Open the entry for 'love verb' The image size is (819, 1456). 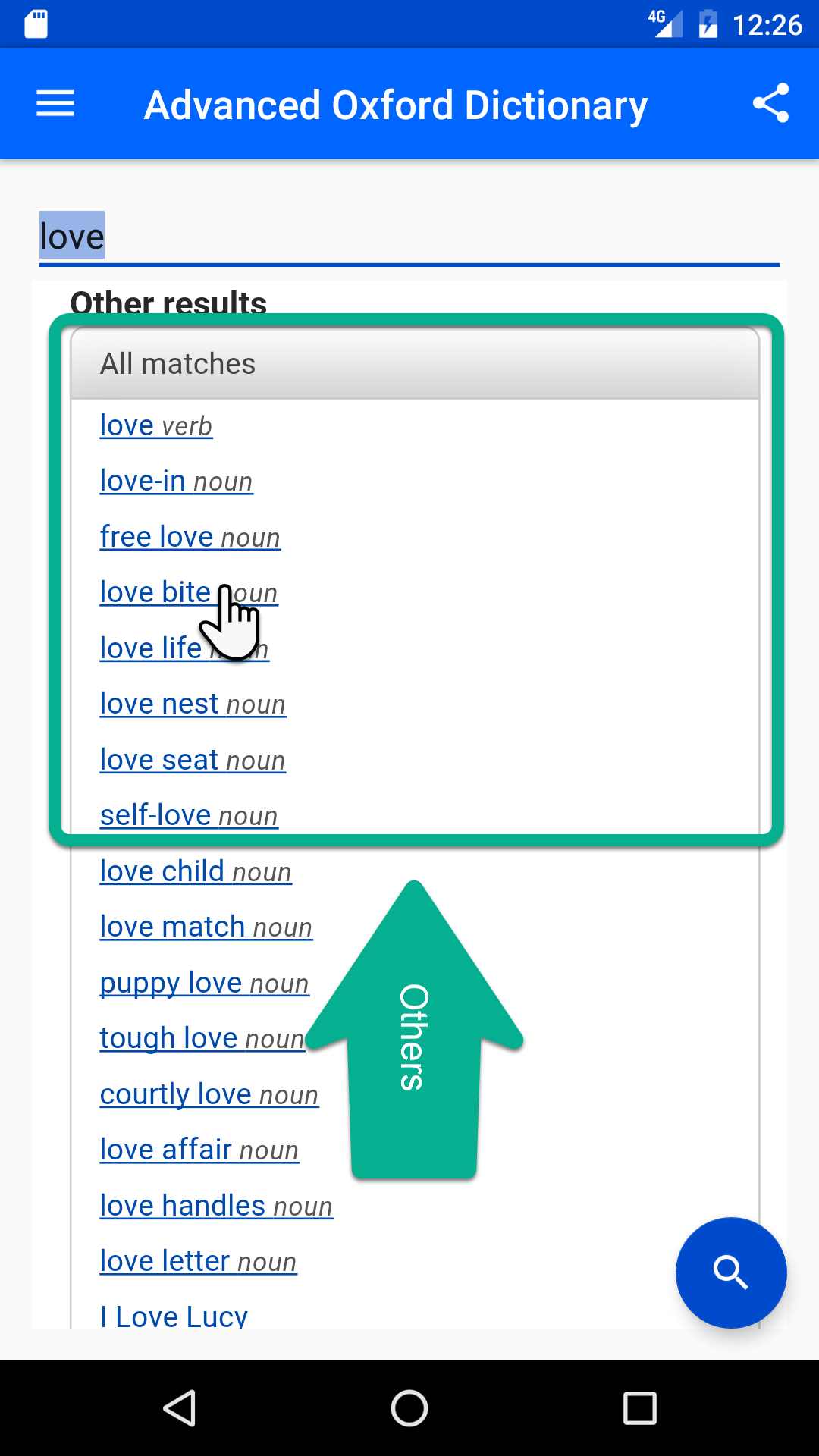pyautogui.click(x=155, y=425)
